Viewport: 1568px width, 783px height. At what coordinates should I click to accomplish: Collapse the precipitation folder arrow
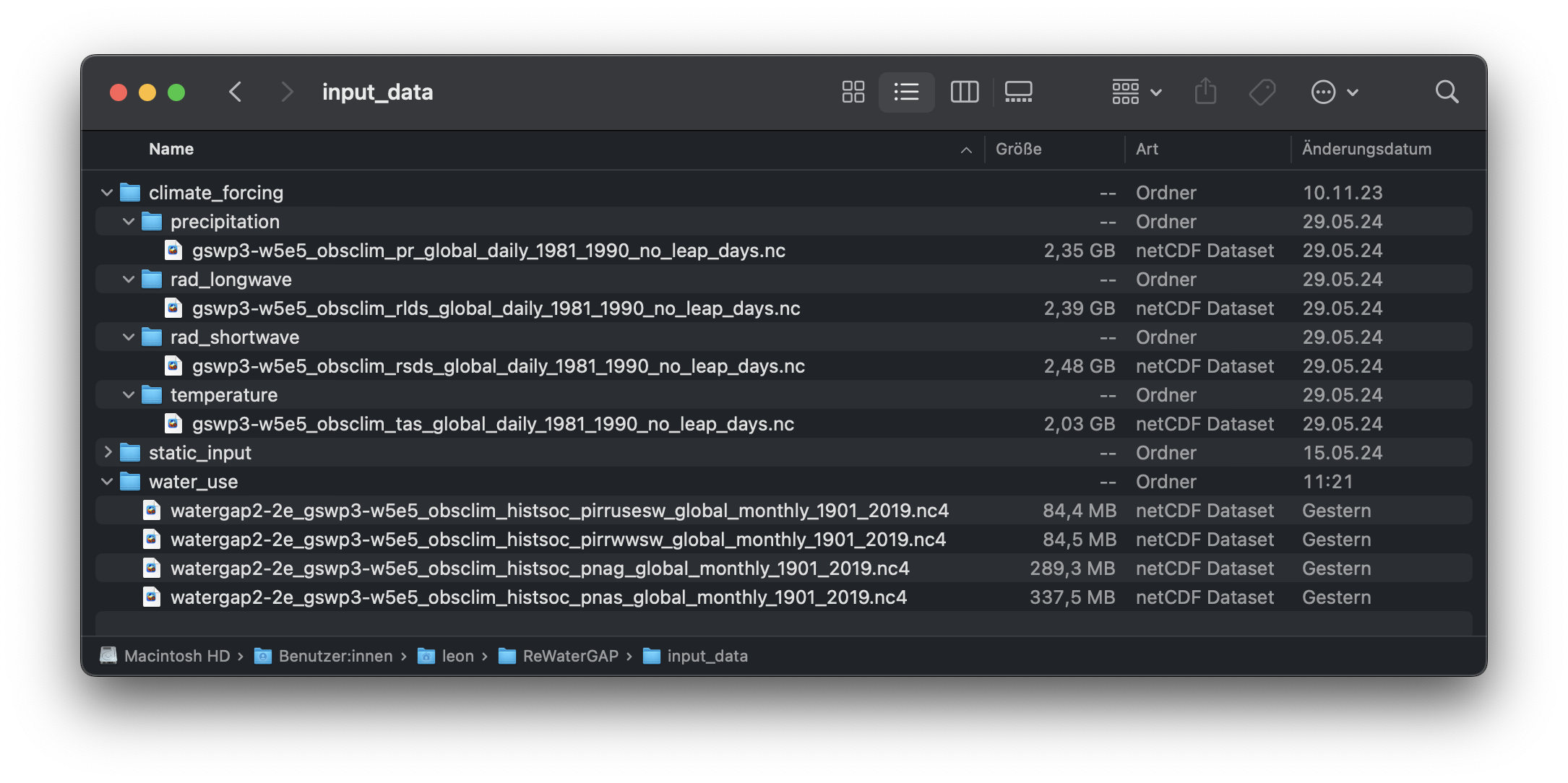pyautogui.click(x=129, y=222)
